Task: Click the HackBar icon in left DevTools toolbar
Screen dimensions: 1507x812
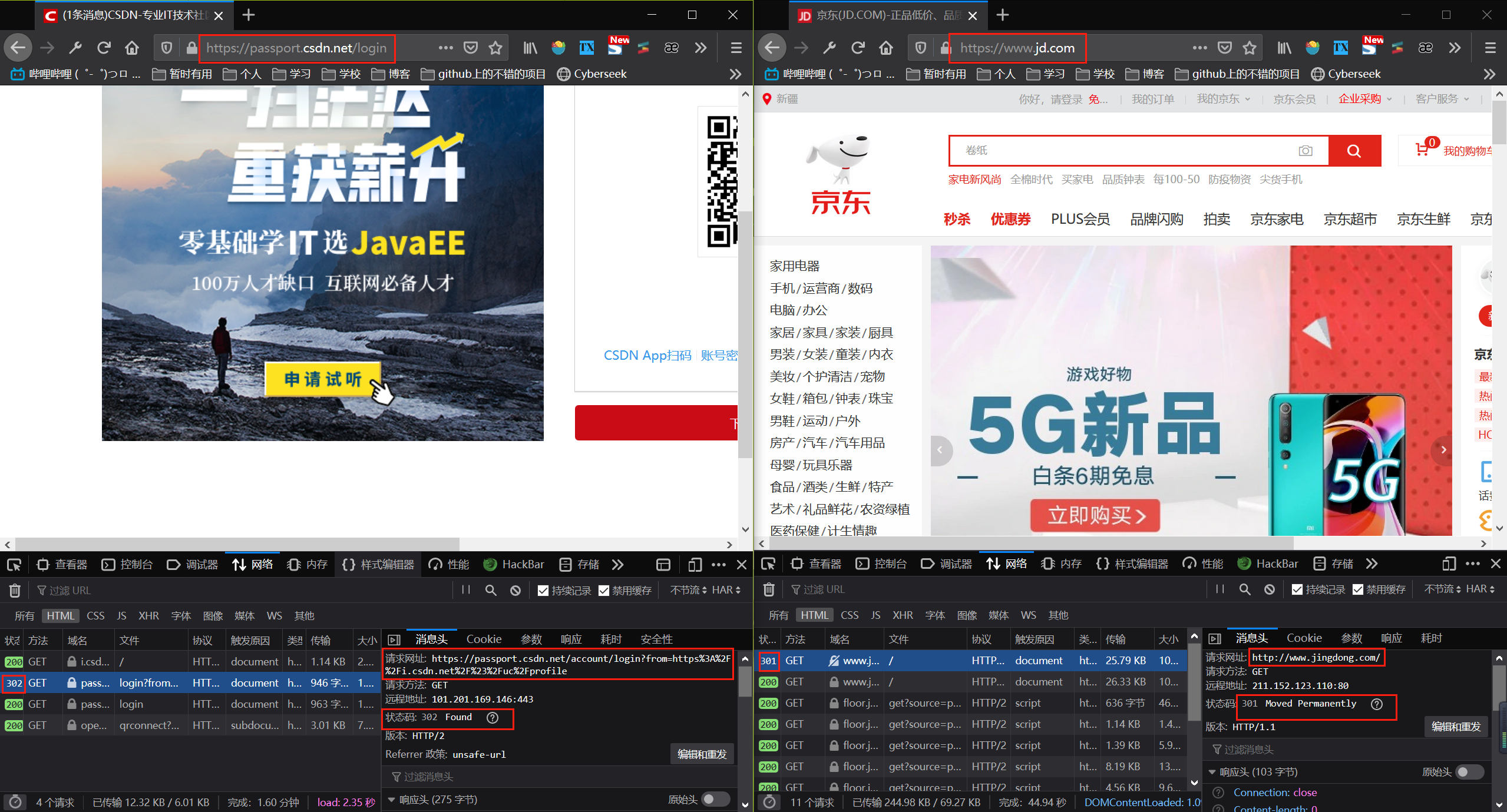Action: [490, 564]
